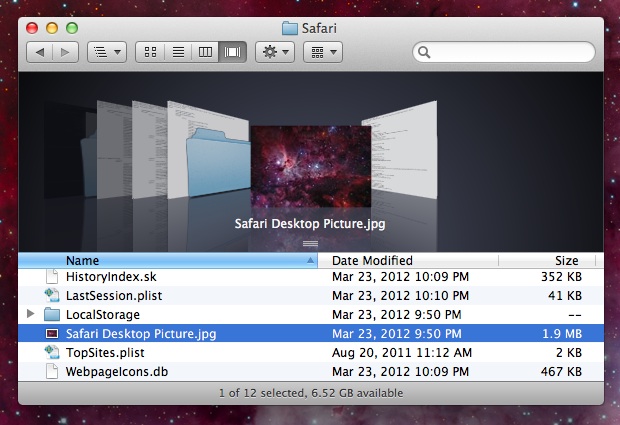620x425 pixels.
Task: Click the Safari folder icon in title bar
Action: point(289,28)
